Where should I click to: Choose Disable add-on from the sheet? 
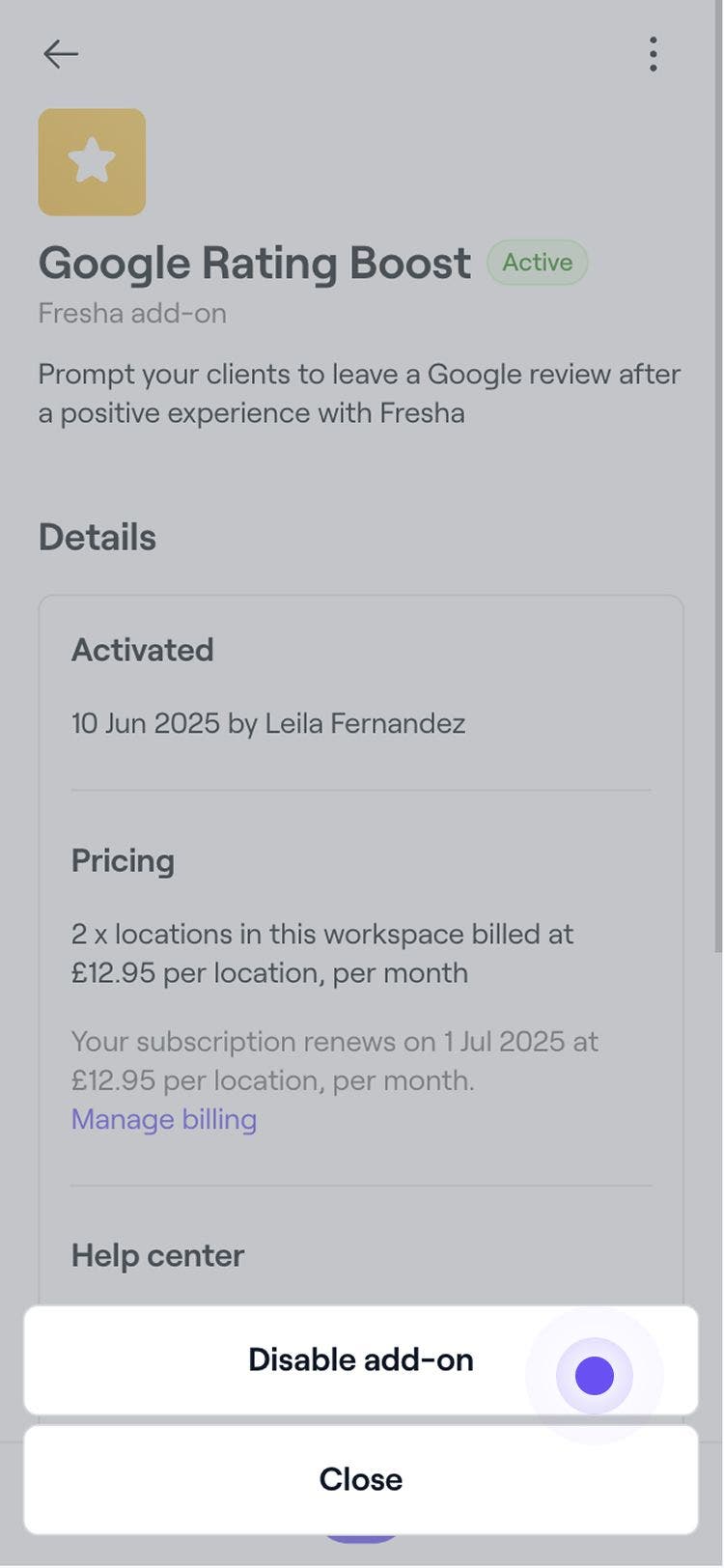pos(360,1359)
